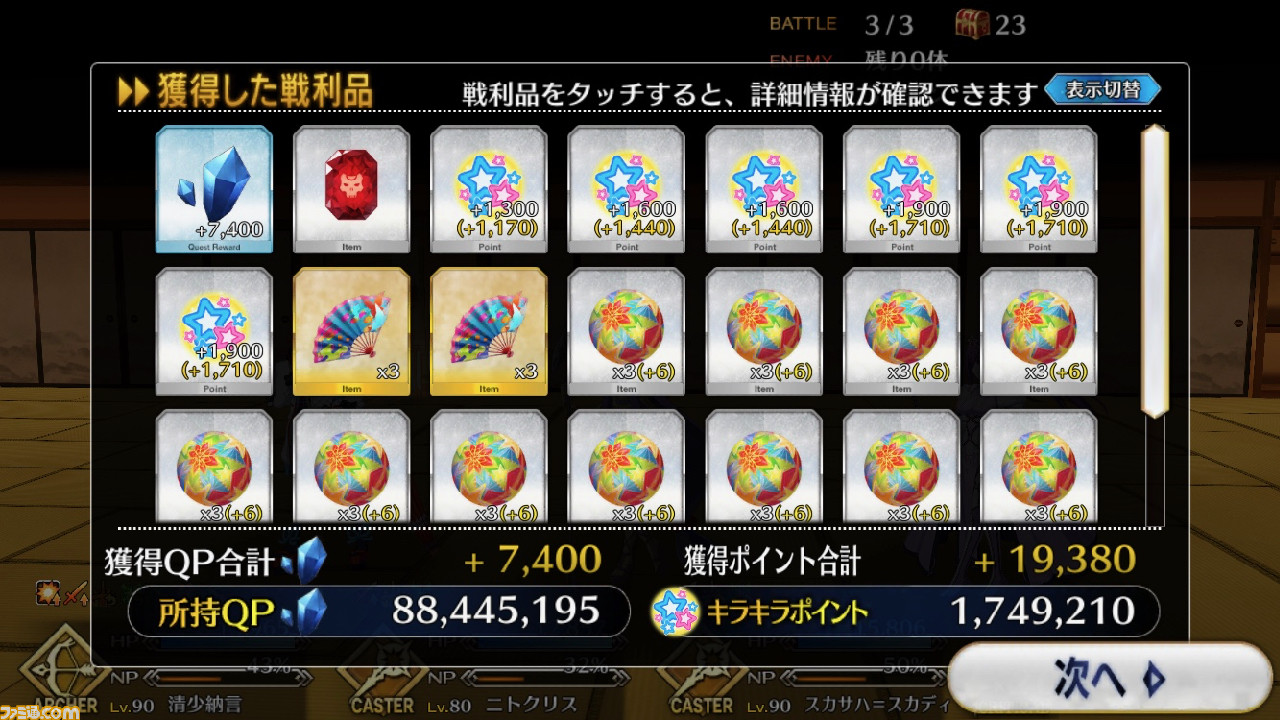This screenshot has width=1280, height=720.
Task: Select the first +1,900 star point reward in top row
Action: pyautogui.click(x=901, y=190)
